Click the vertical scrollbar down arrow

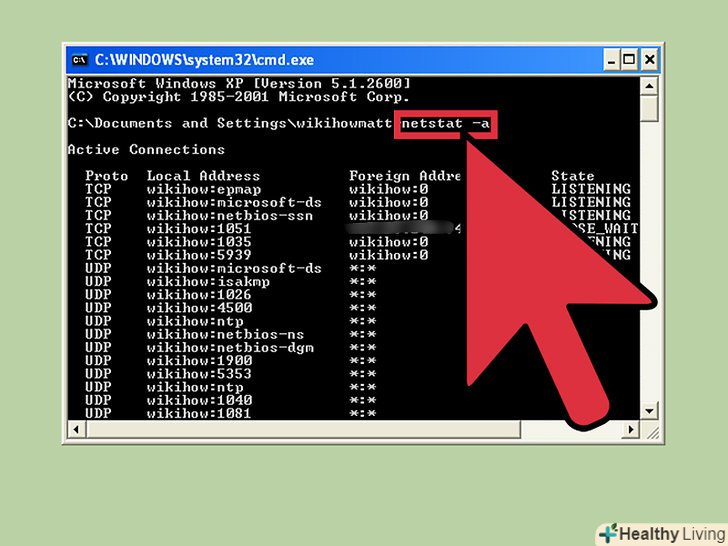point(649,411)
